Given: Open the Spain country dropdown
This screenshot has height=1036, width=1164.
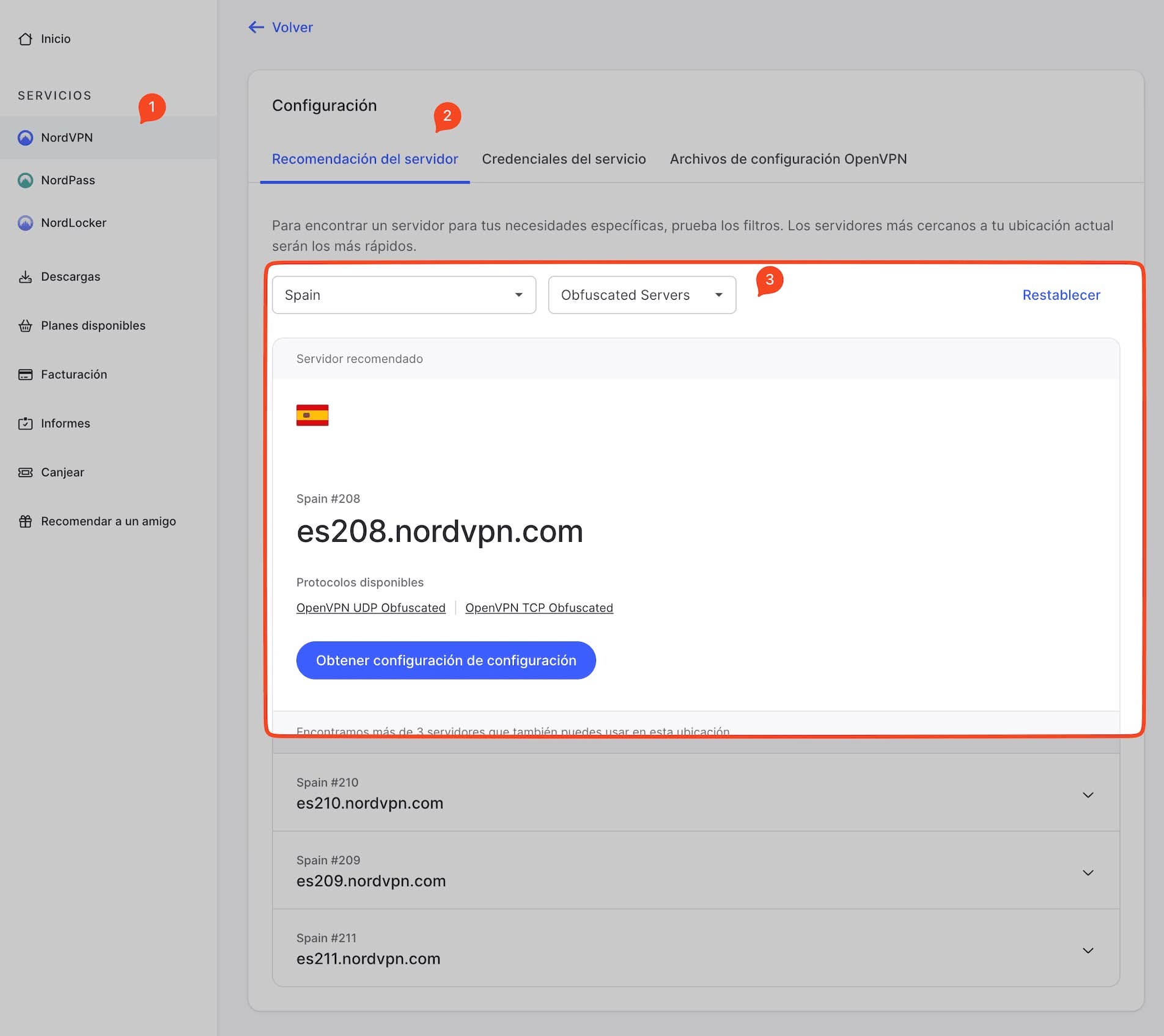Looking at the screenshot, I should point(404,295).
